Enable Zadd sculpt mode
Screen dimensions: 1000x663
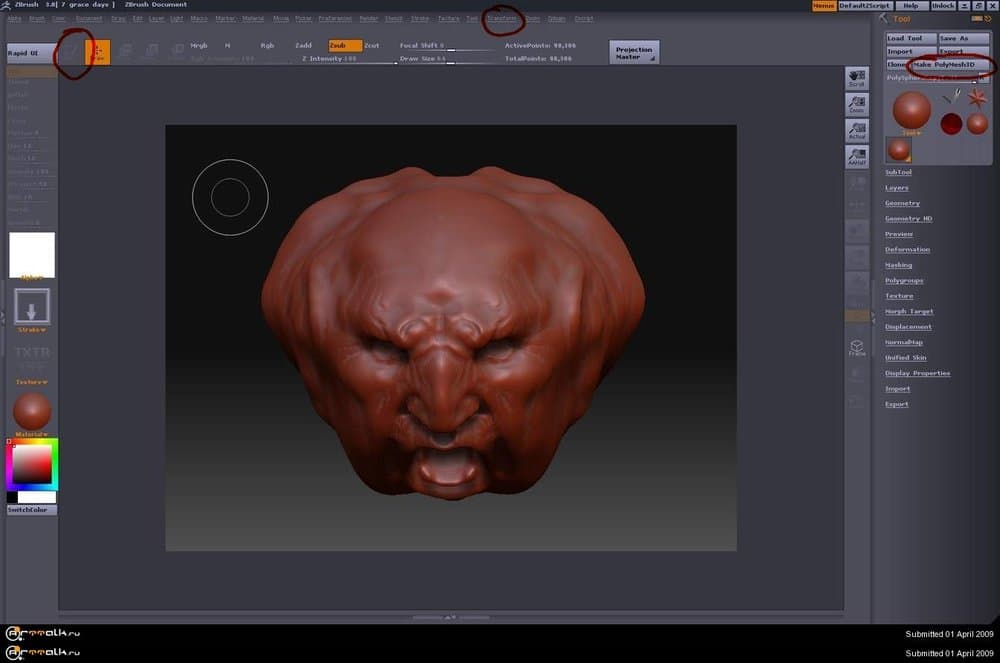[304, 46]
